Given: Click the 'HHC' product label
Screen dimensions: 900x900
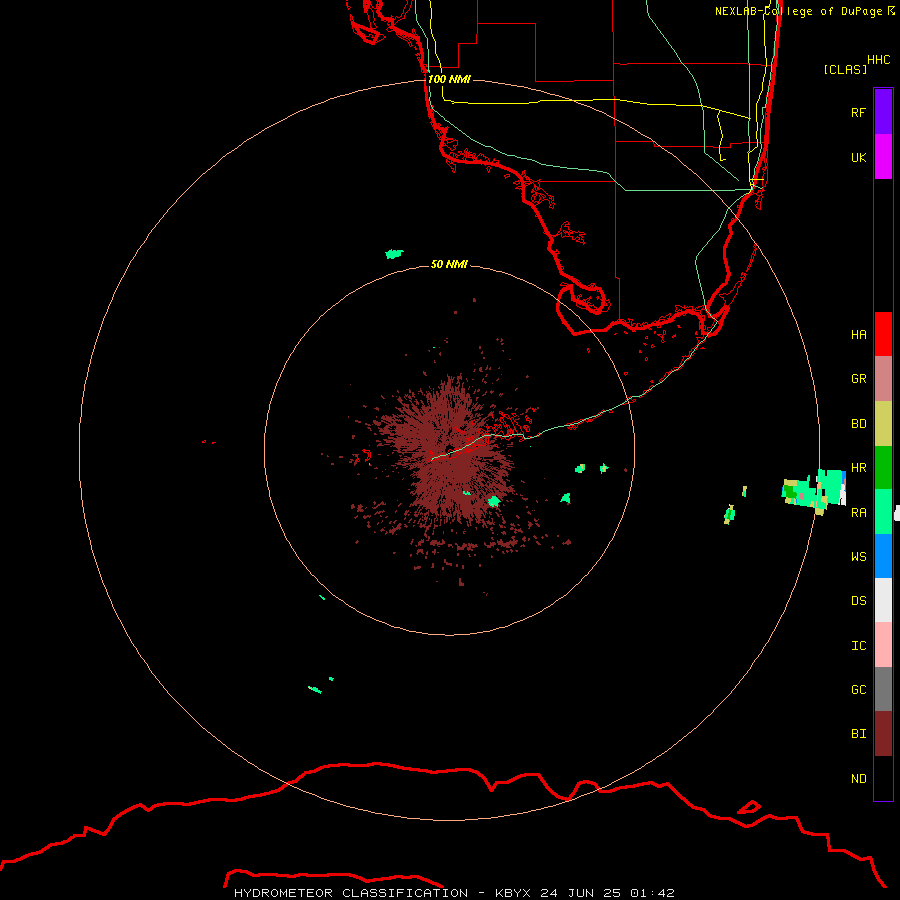Looking at the screenshot, I should (879, 60).
